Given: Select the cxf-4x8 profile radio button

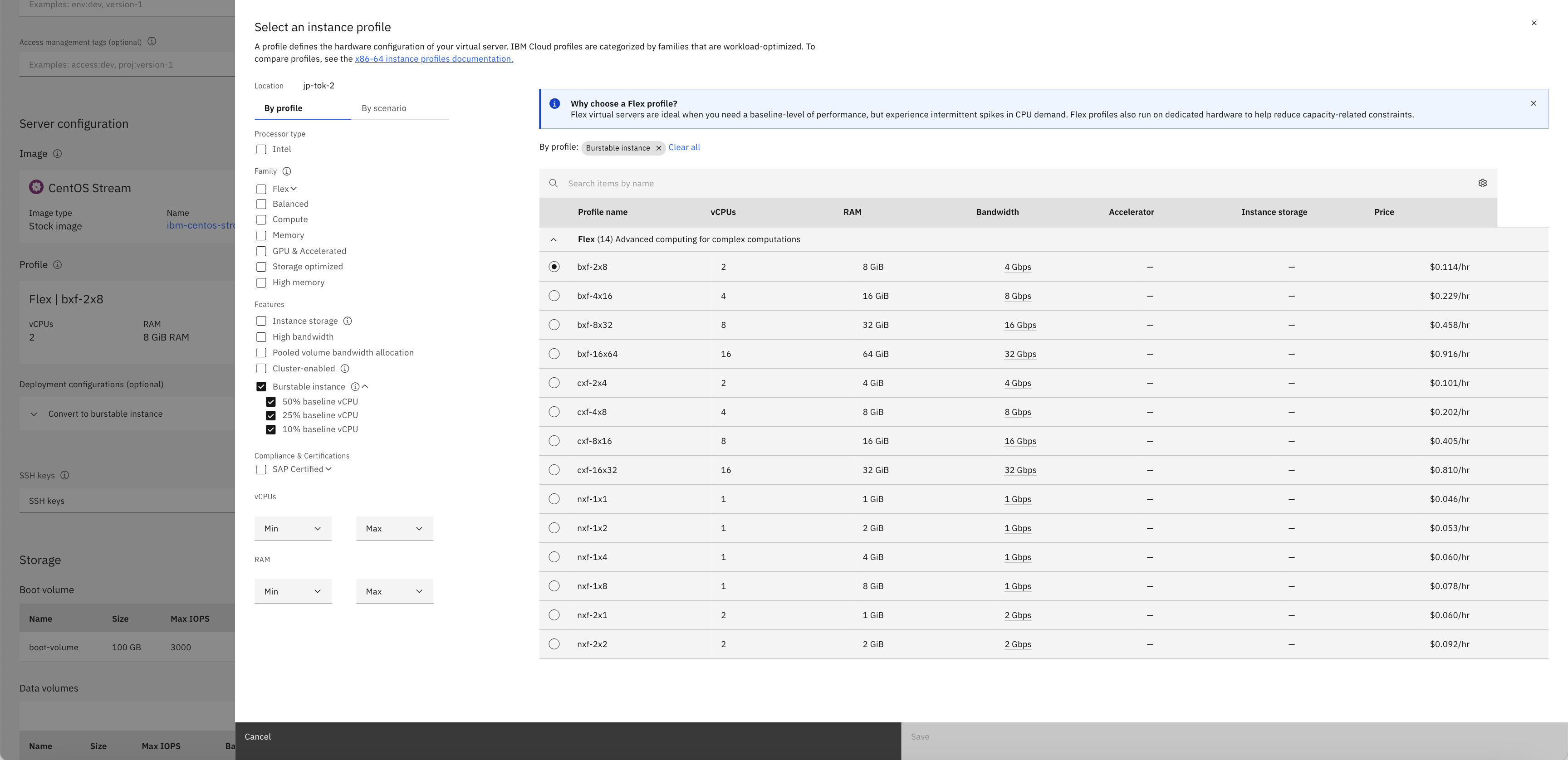Looking at the screenshot, I should click(554, 412).
